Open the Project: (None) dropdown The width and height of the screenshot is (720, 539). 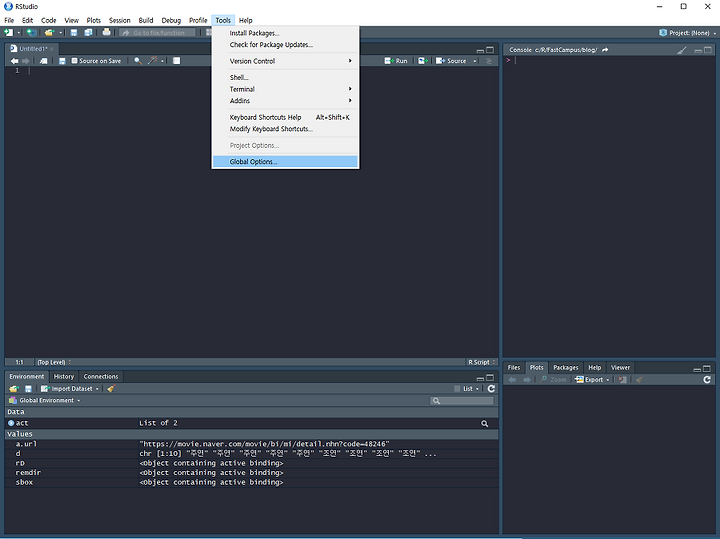pos(687,33)
